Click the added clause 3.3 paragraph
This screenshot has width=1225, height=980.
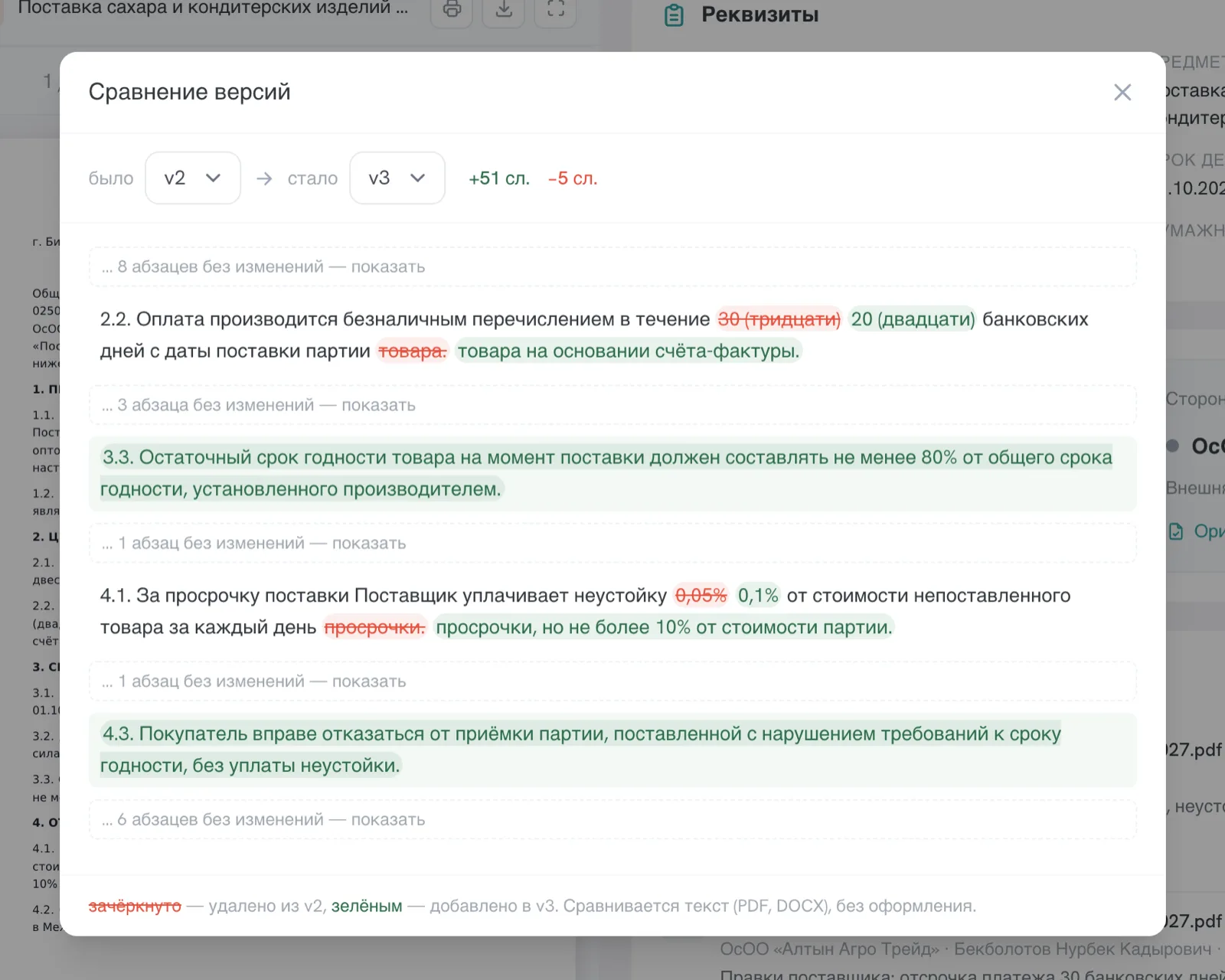click(612, 473)
